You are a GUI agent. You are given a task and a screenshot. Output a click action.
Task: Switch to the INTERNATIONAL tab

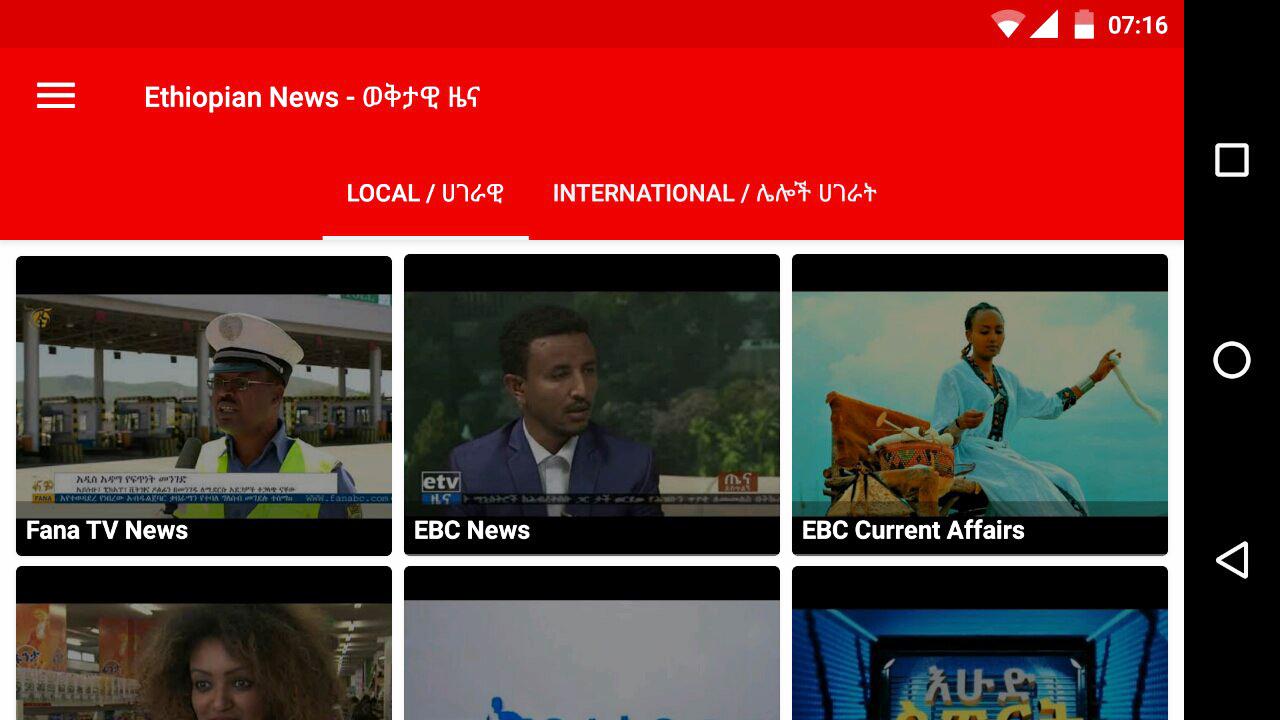(715, 193)
